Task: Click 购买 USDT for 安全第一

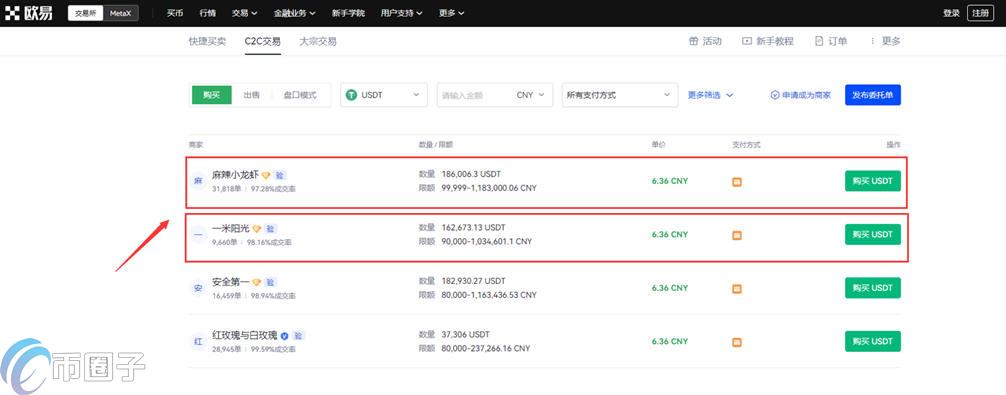Action: click(x=873, y=288)
